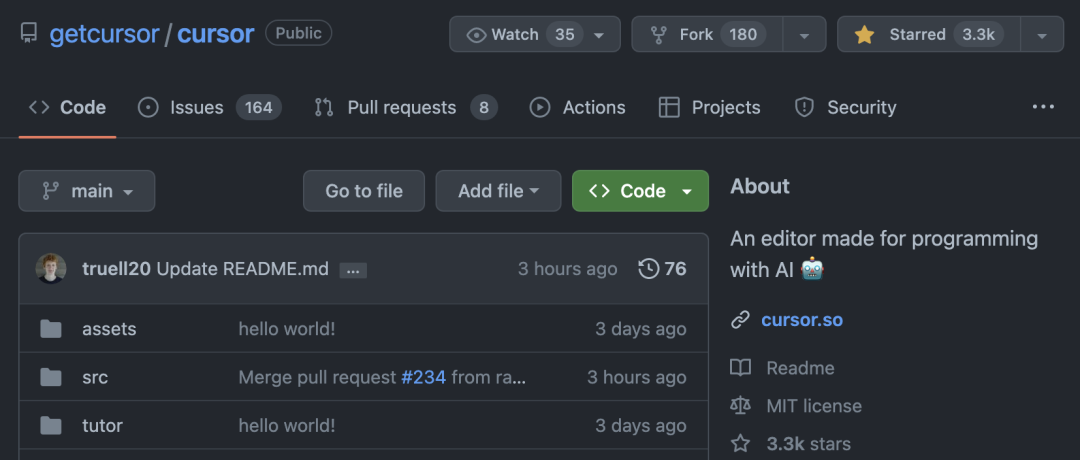Click the stars icon in About
1080x460 pixels.
(x=740, y=443)
